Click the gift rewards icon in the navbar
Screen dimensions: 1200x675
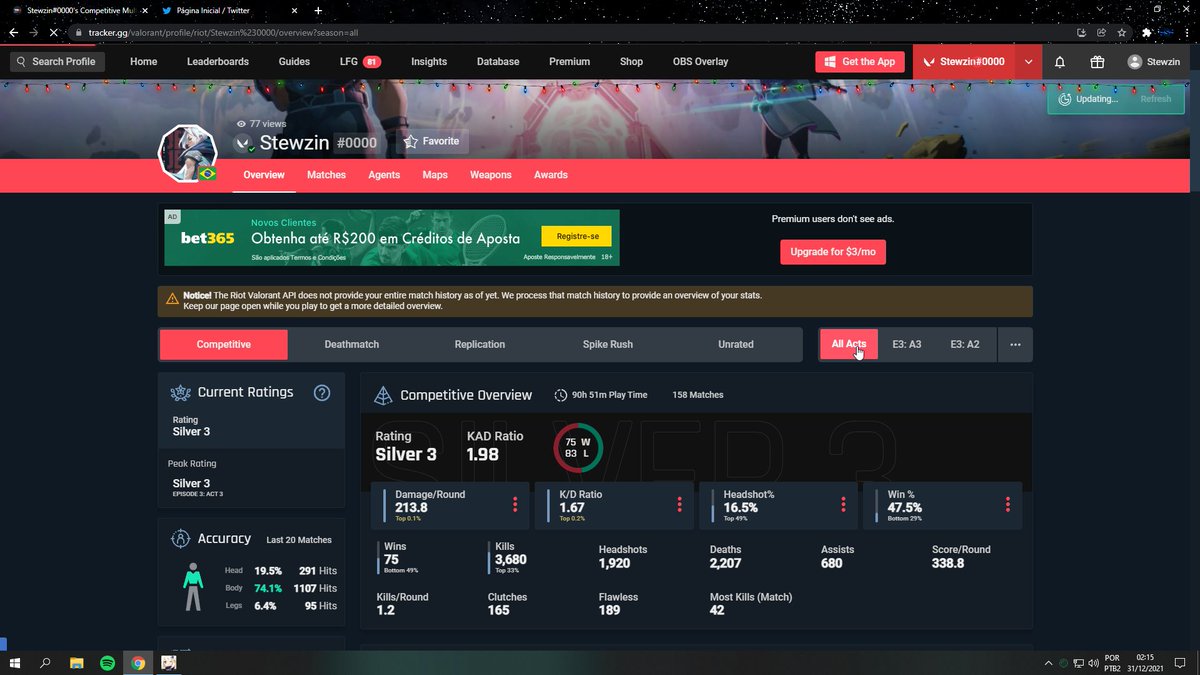click(x=1095, y=61)
